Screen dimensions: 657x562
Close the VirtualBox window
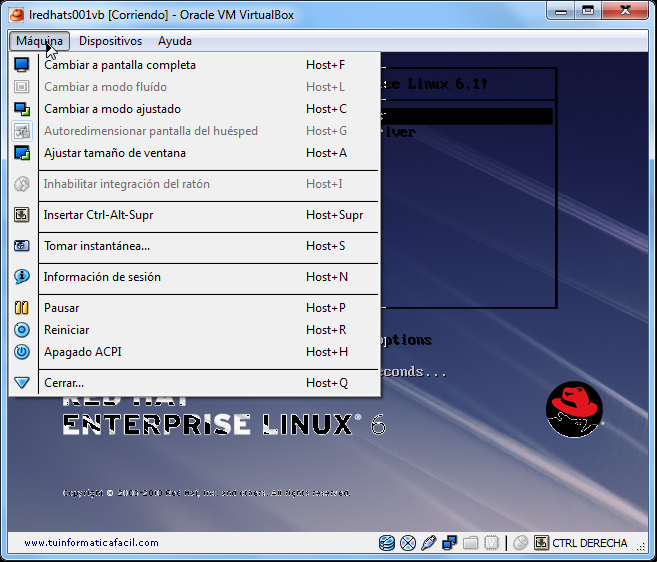pos(626,11)
